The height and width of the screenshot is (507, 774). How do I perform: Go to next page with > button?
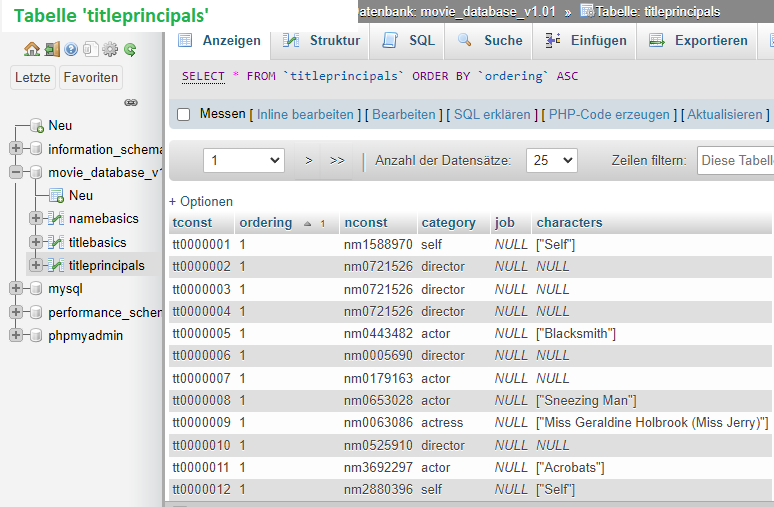point(309,160)
